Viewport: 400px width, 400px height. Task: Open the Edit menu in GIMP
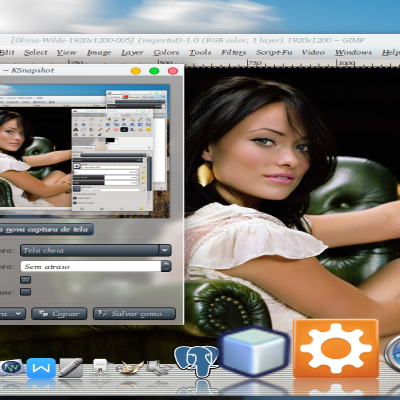tap(7, 52)
